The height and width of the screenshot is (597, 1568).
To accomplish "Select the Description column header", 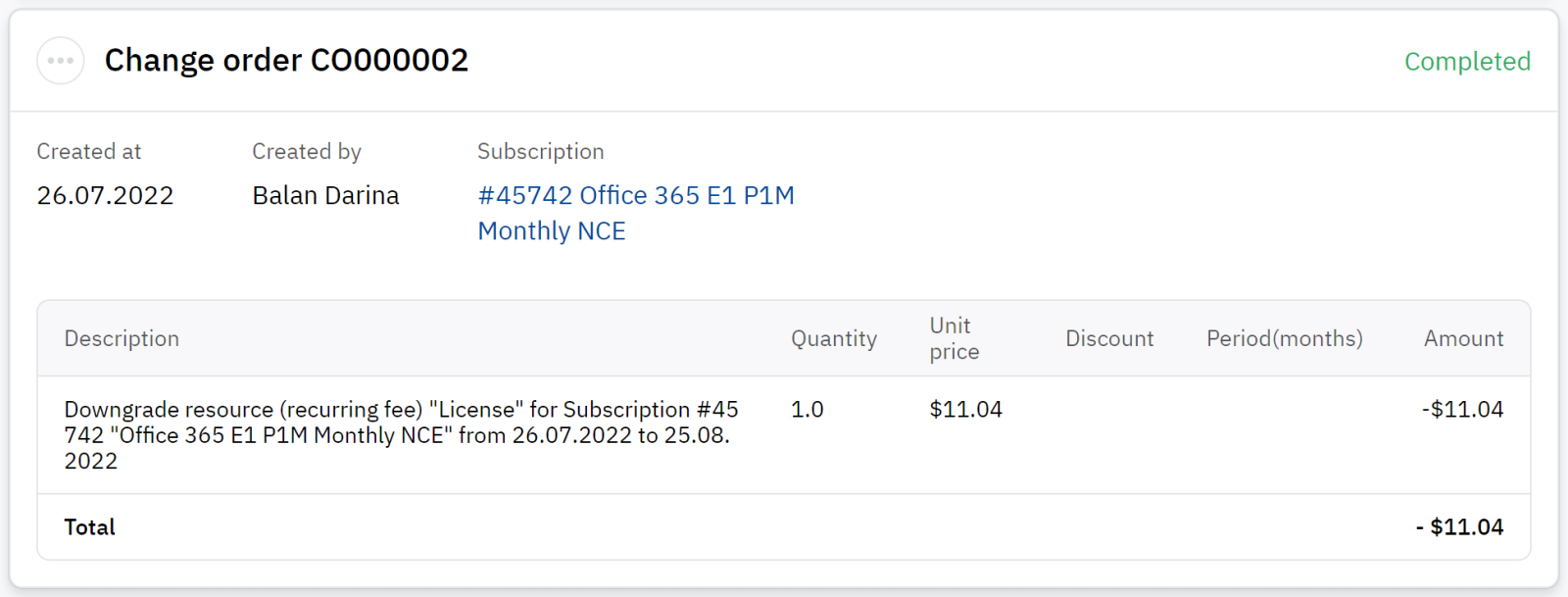I will (122, 339).
